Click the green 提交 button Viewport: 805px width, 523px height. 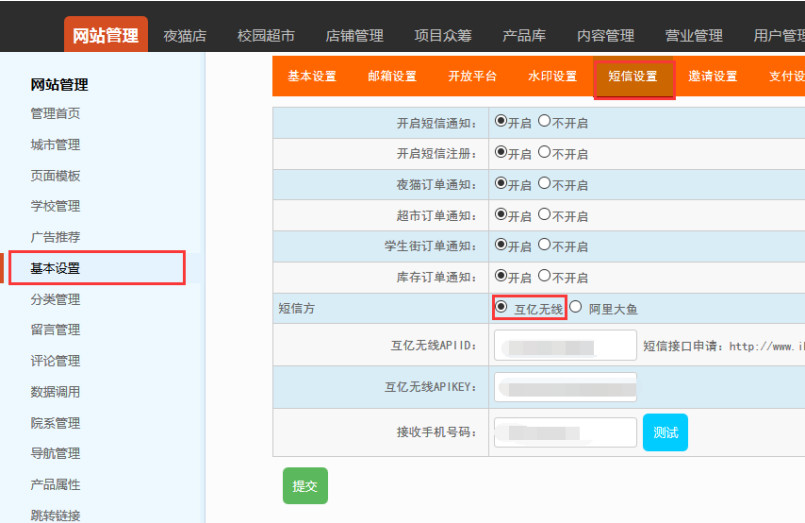305,485
